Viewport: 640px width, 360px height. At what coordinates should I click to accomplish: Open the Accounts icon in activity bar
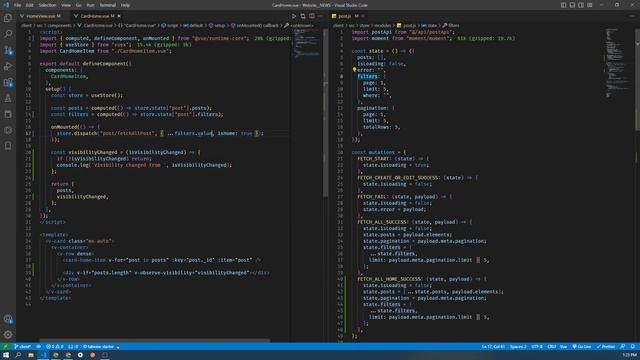pos(8,319)
